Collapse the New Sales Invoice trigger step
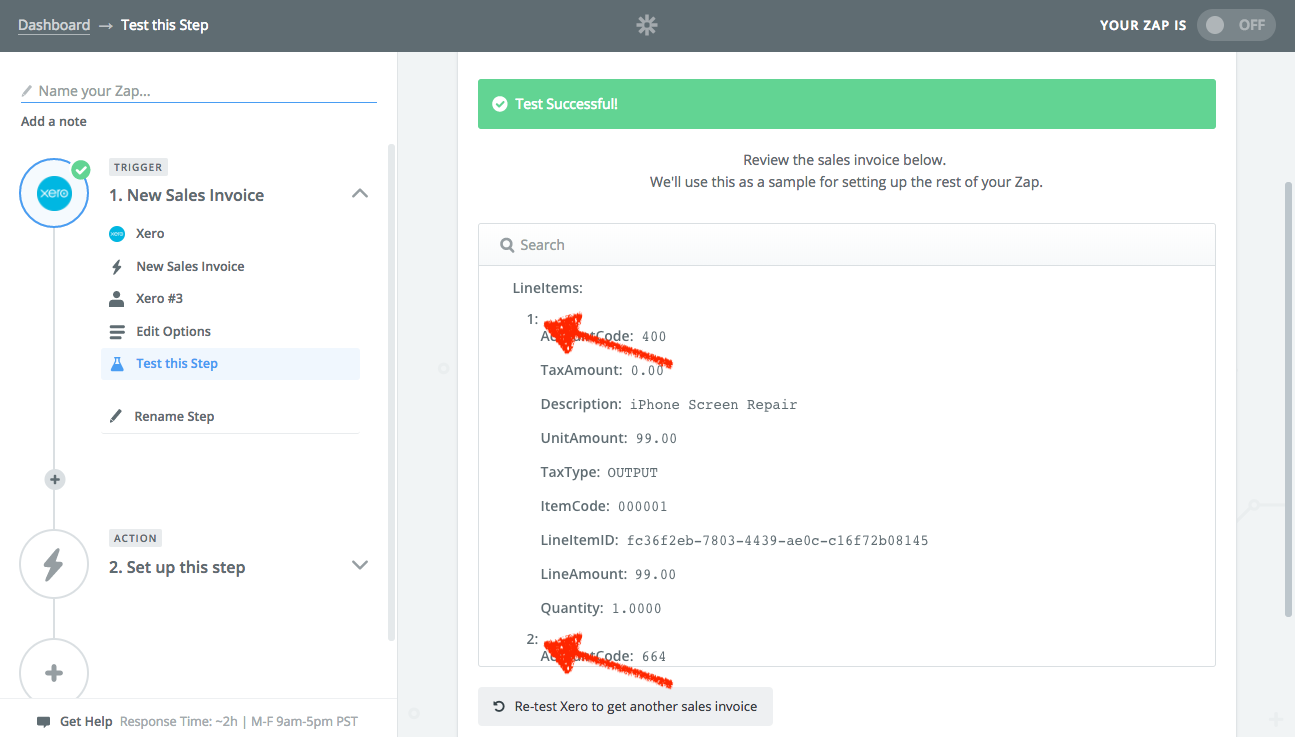The image size is (1295, 737). pos(360,194)
